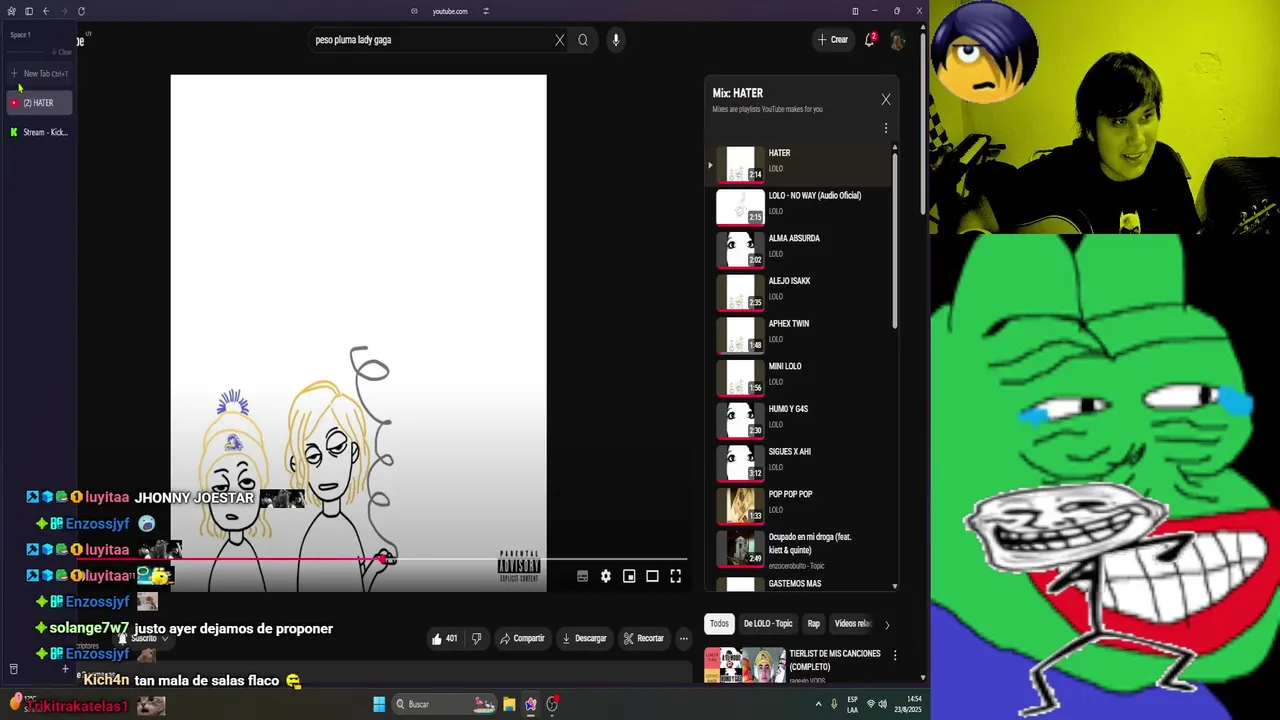Switch to the Stream - Kick tab
Screen dimensions: 1280x720
tap(40, 132)
